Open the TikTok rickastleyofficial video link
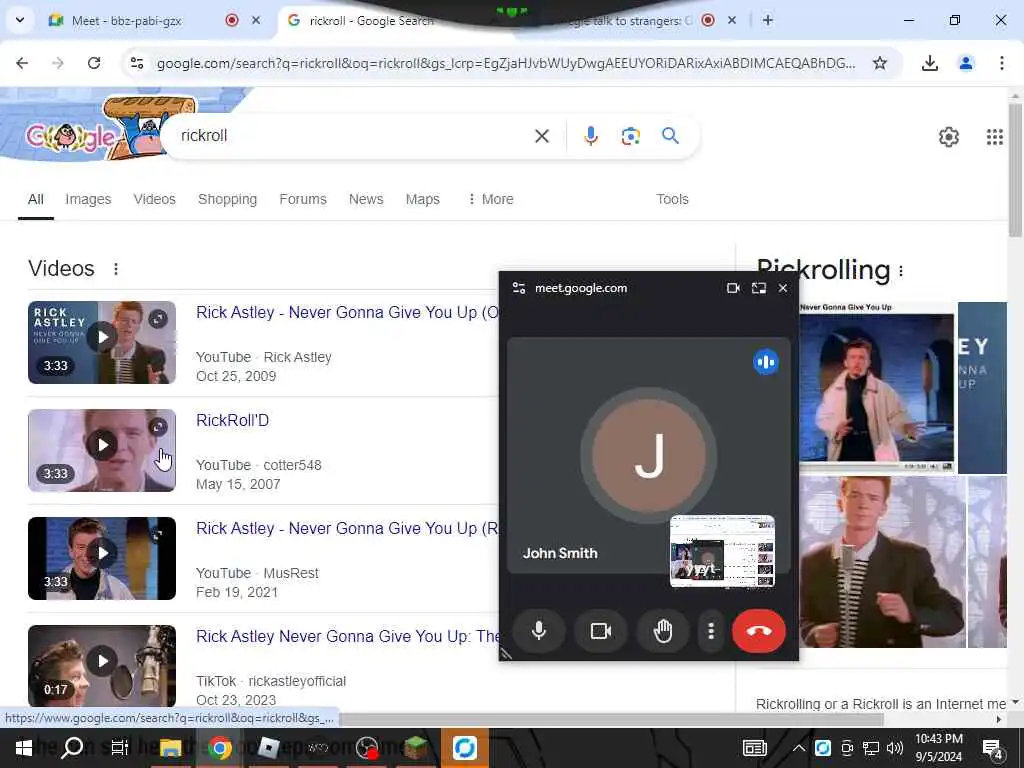 348,636
